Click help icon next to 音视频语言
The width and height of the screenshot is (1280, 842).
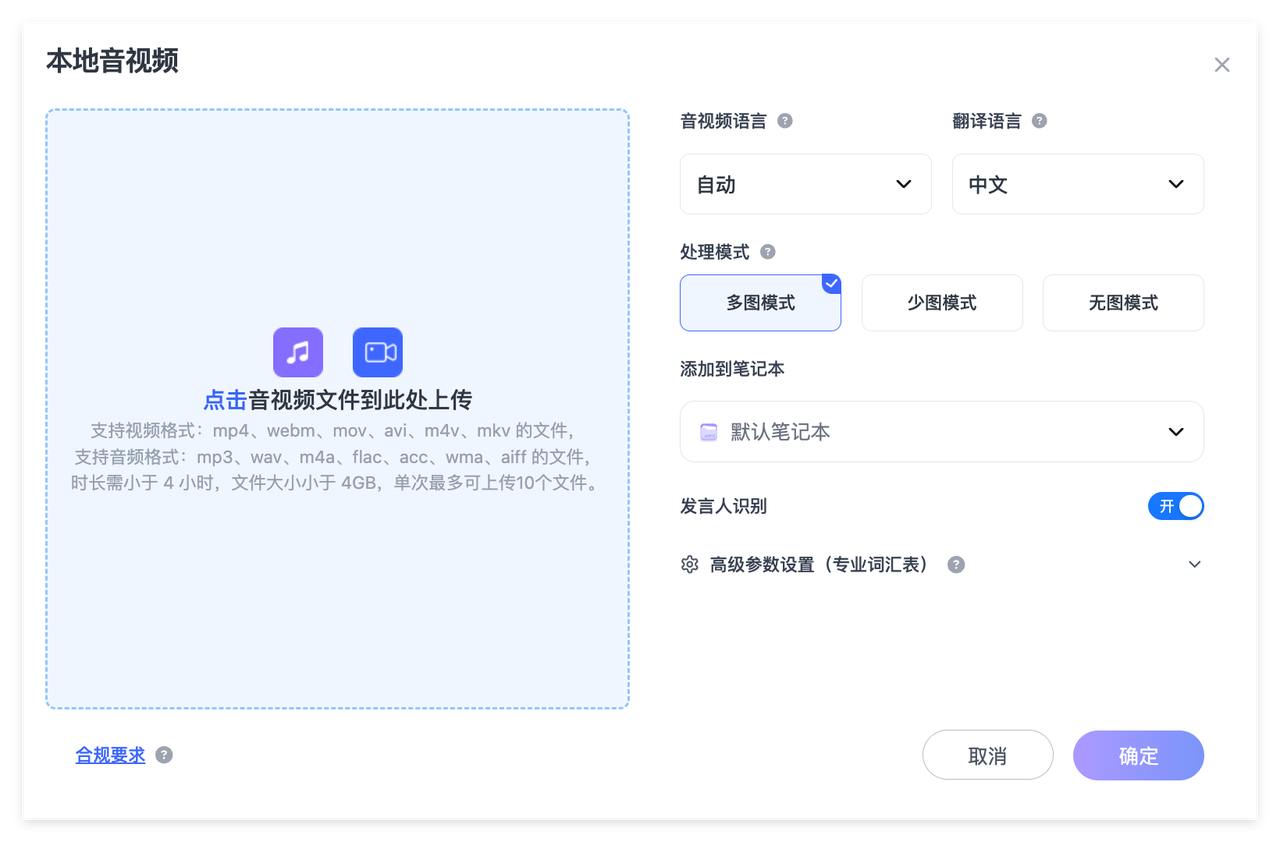[x=785, y=121]
